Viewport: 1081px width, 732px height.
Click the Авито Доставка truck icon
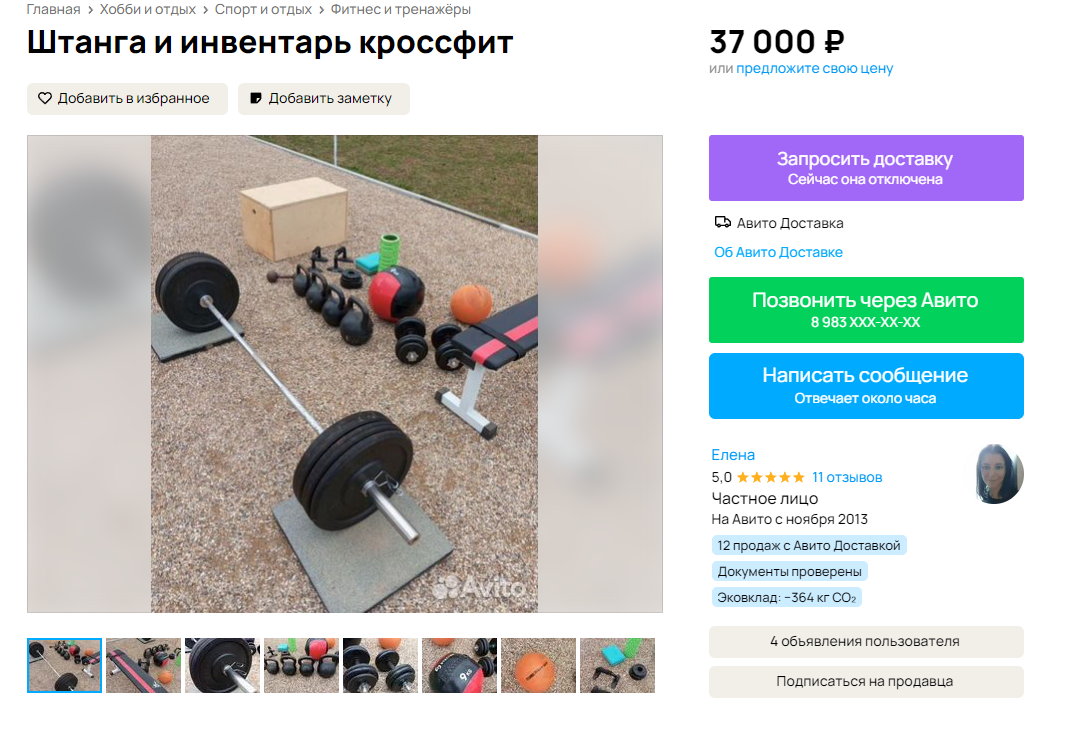(x=723, y=223)
